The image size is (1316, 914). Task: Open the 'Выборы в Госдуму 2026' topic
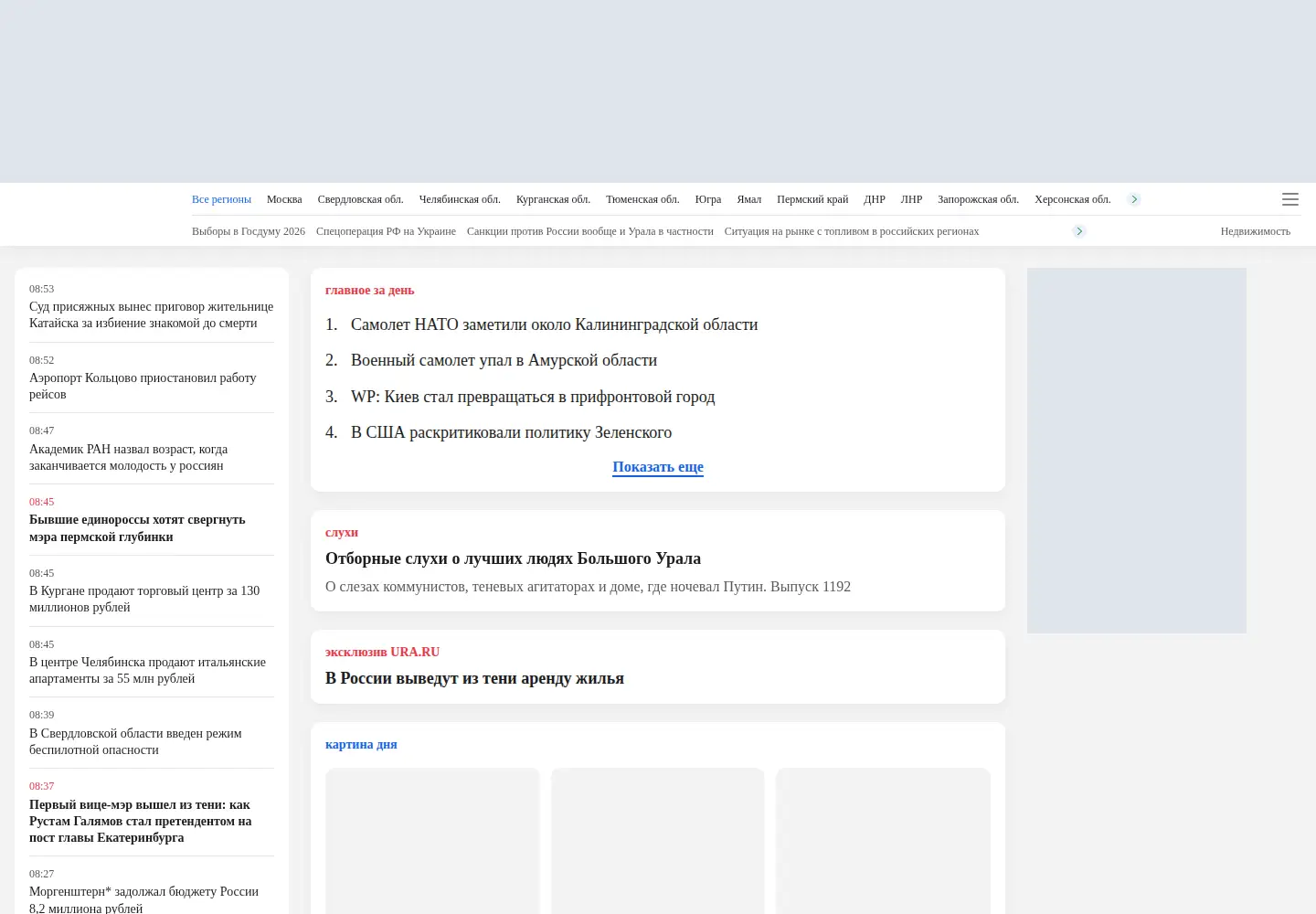[249, 231]
